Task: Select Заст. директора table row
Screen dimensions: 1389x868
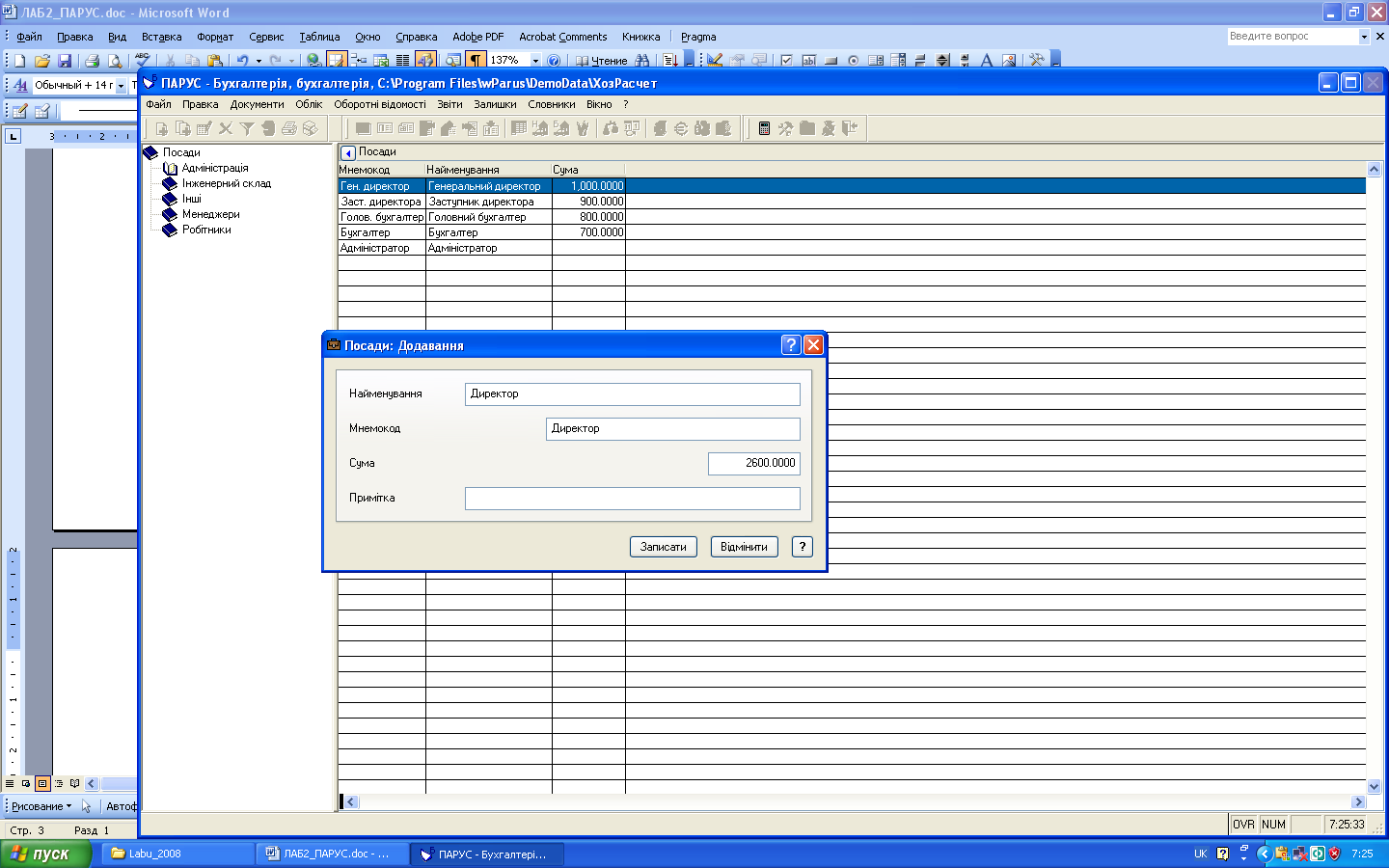Action: pyautogui.click(x=852, y=202)
